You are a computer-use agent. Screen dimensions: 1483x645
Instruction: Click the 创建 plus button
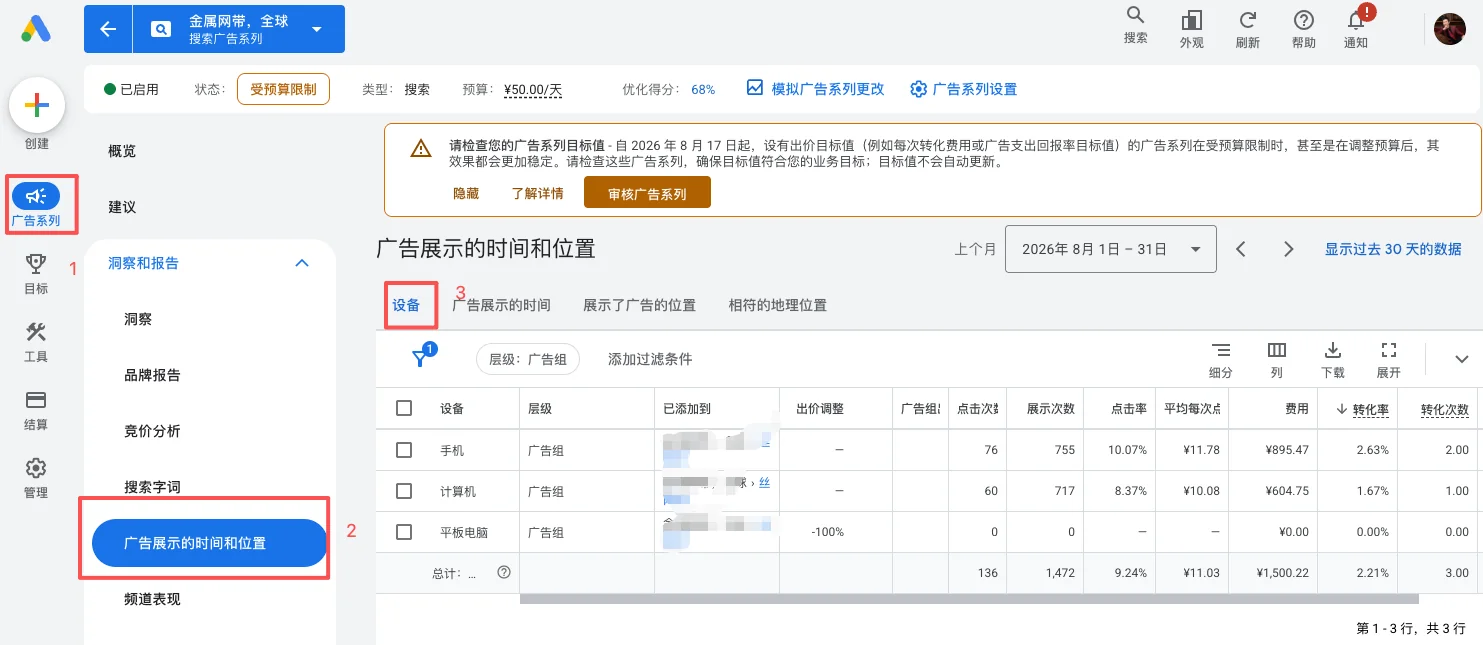tap(37, 105)
